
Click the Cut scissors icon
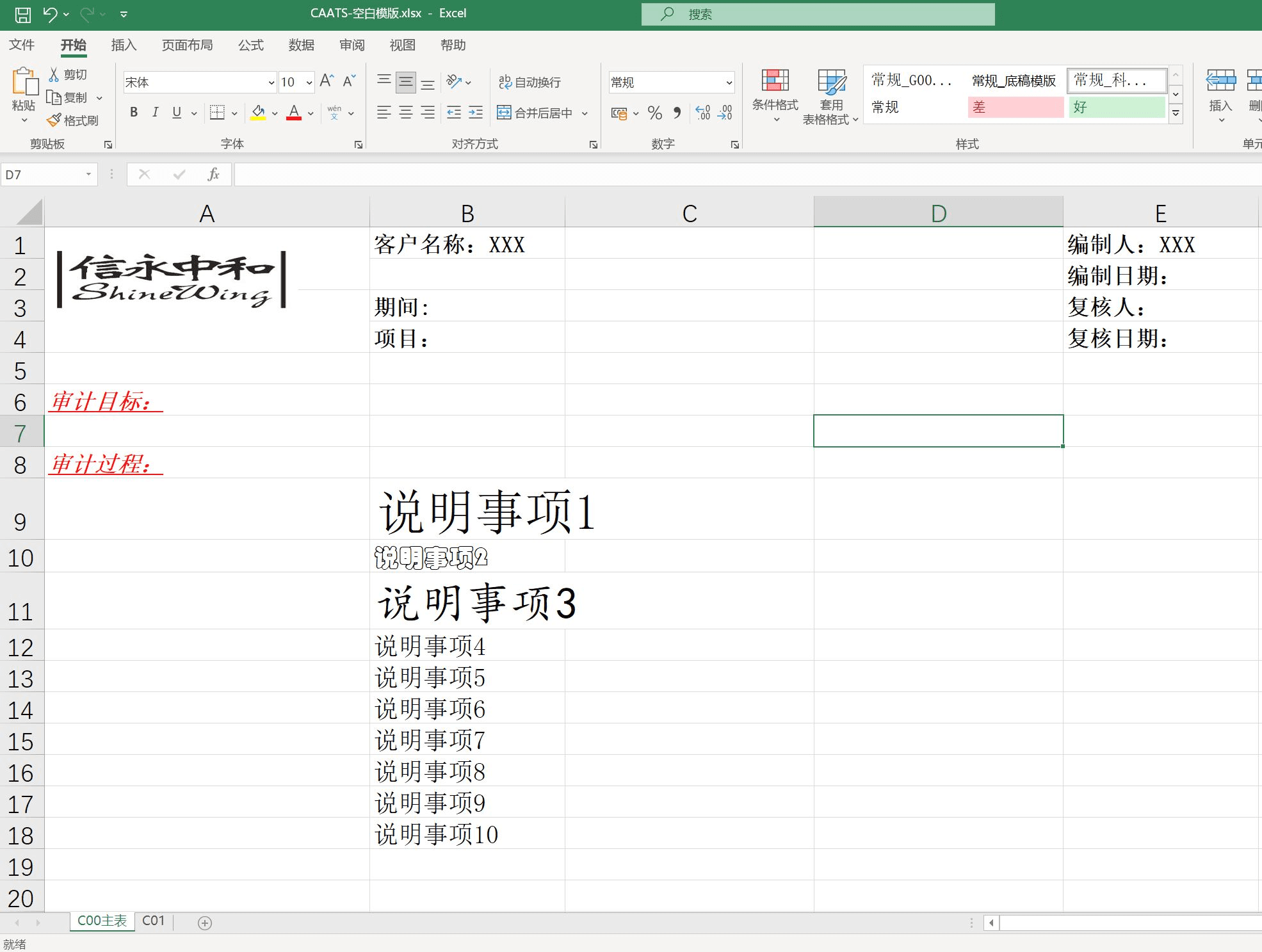point(54,74)
